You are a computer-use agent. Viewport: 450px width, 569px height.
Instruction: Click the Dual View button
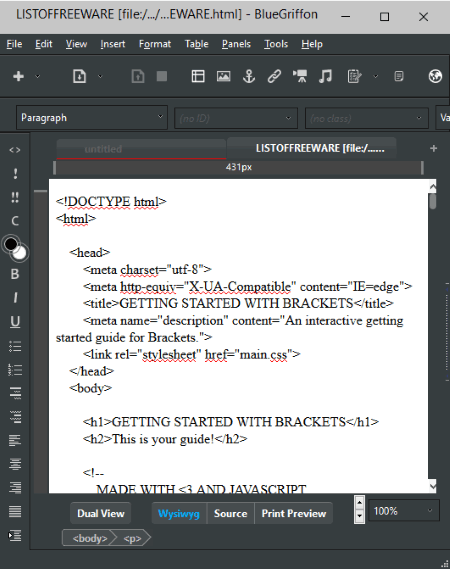point(101,513)
